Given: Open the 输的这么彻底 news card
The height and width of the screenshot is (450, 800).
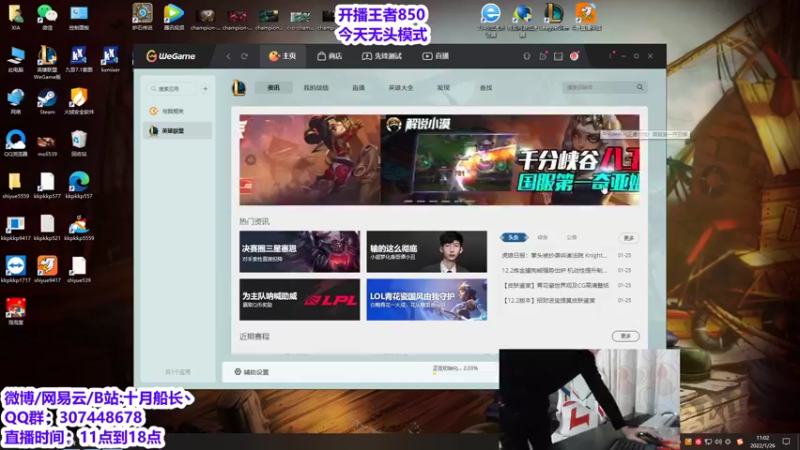Looking at the screenshot, I should [x=427, y=252].
